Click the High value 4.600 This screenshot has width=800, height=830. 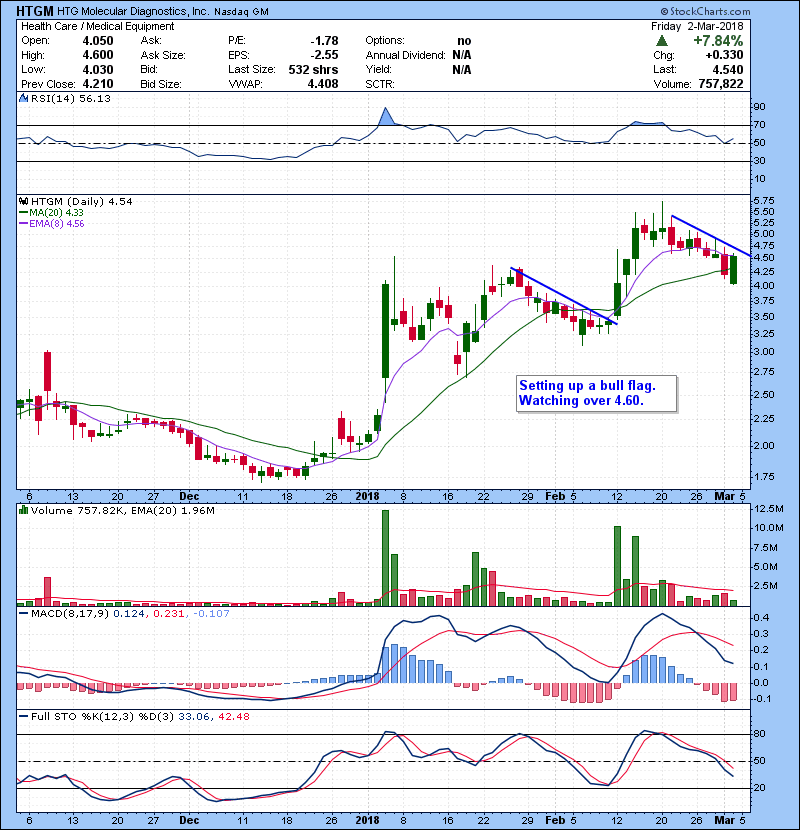click(98, 55)
